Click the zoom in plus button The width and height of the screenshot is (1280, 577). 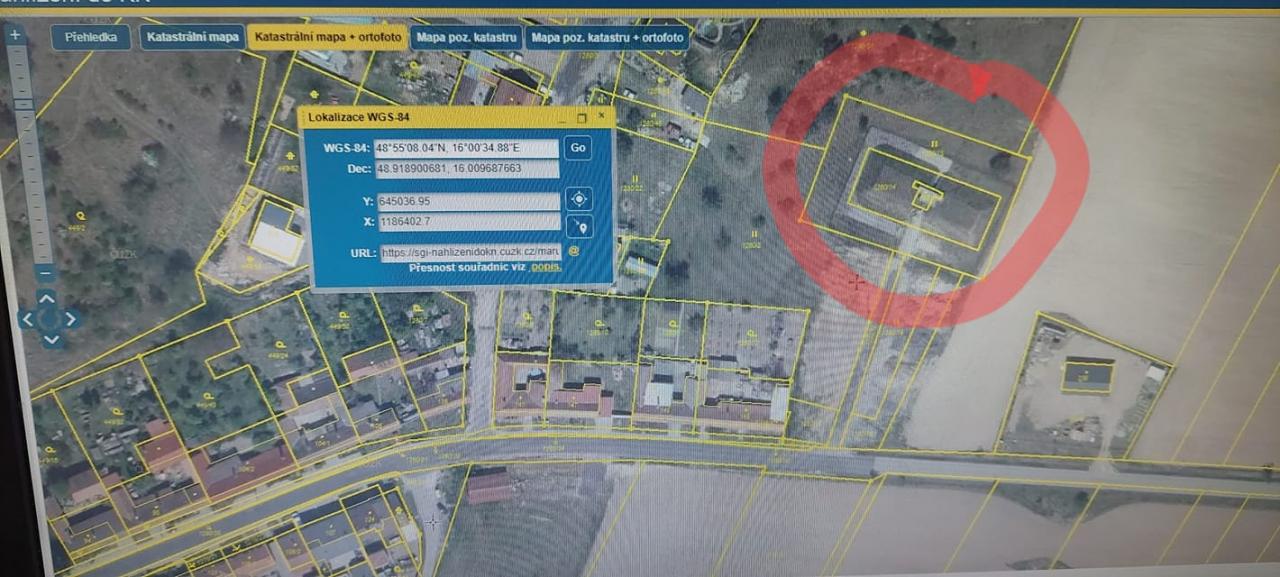point(15,34)
